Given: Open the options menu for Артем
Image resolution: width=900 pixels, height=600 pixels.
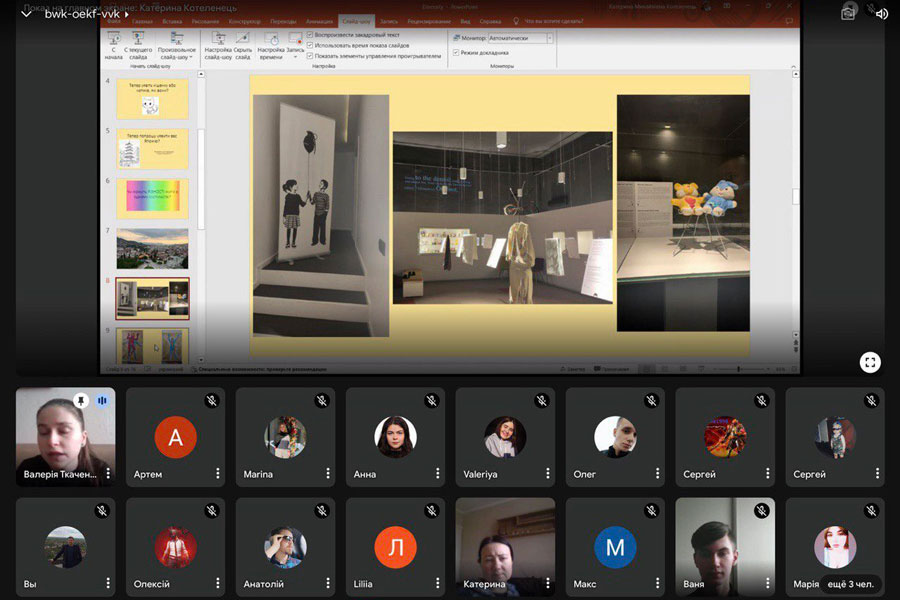Looking at the screenshot, I should coord(217,474).
